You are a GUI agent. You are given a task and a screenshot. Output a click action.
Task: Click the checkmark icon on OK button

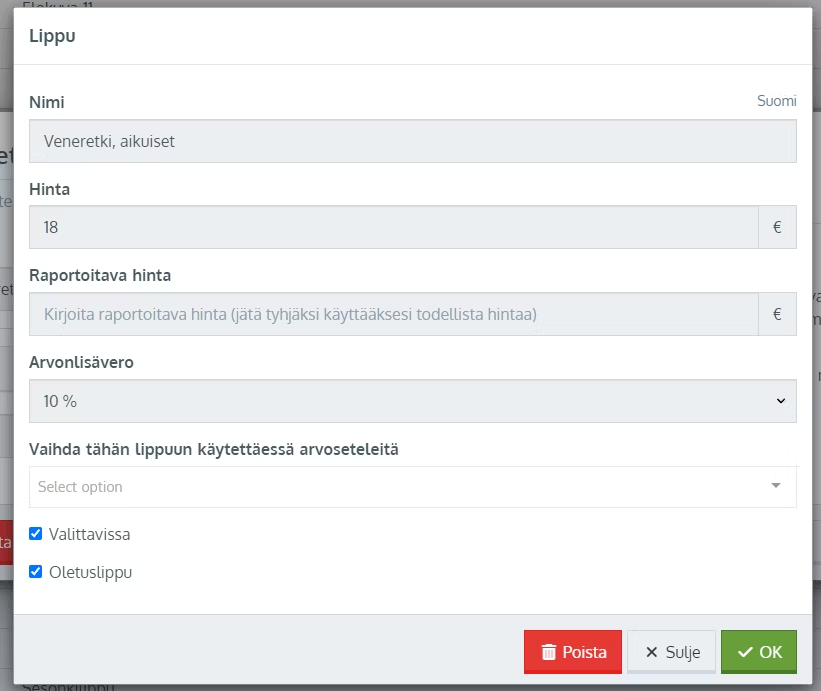745,652
